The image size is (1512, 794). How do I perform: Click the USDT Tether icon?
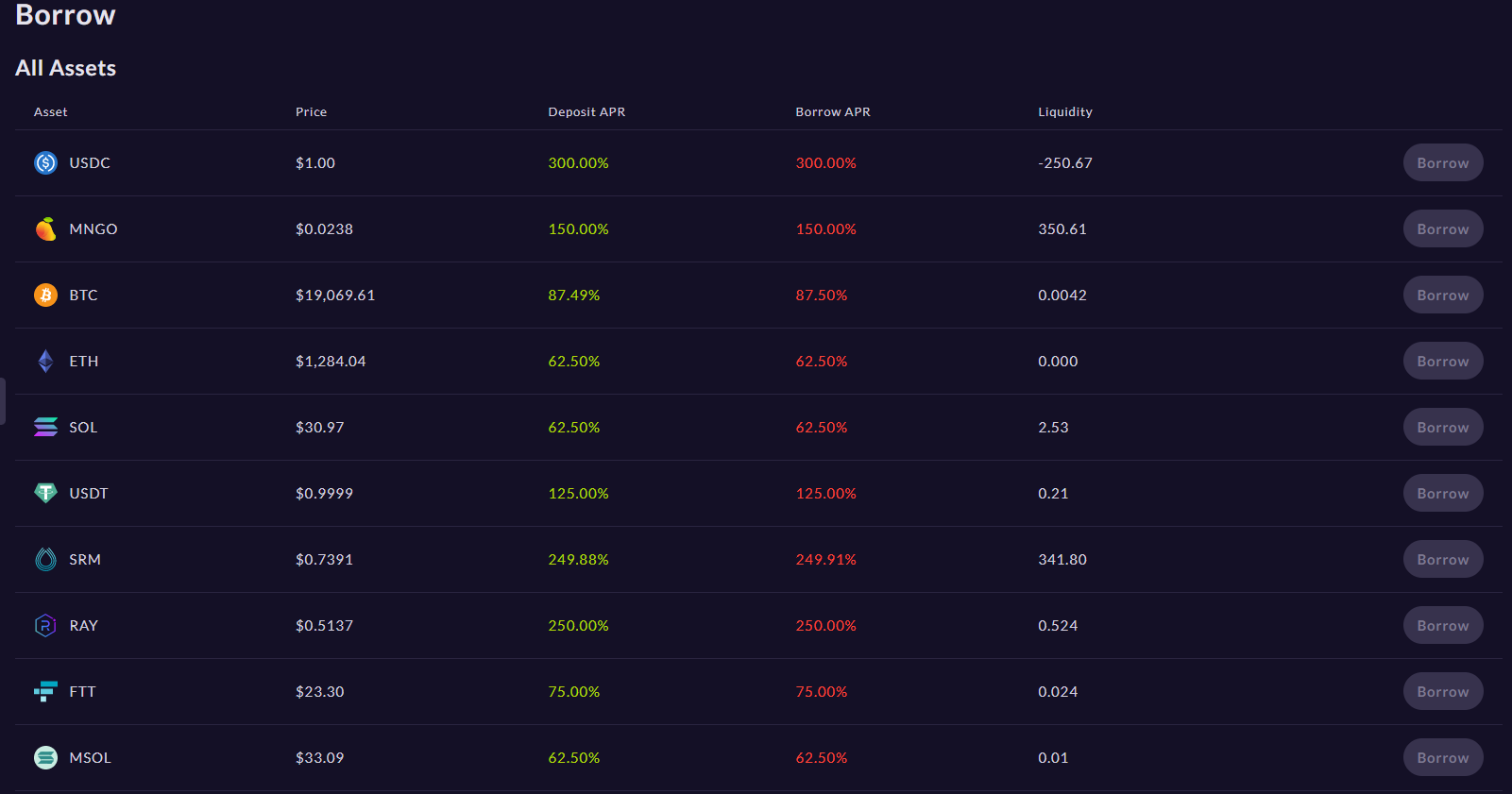45,493
